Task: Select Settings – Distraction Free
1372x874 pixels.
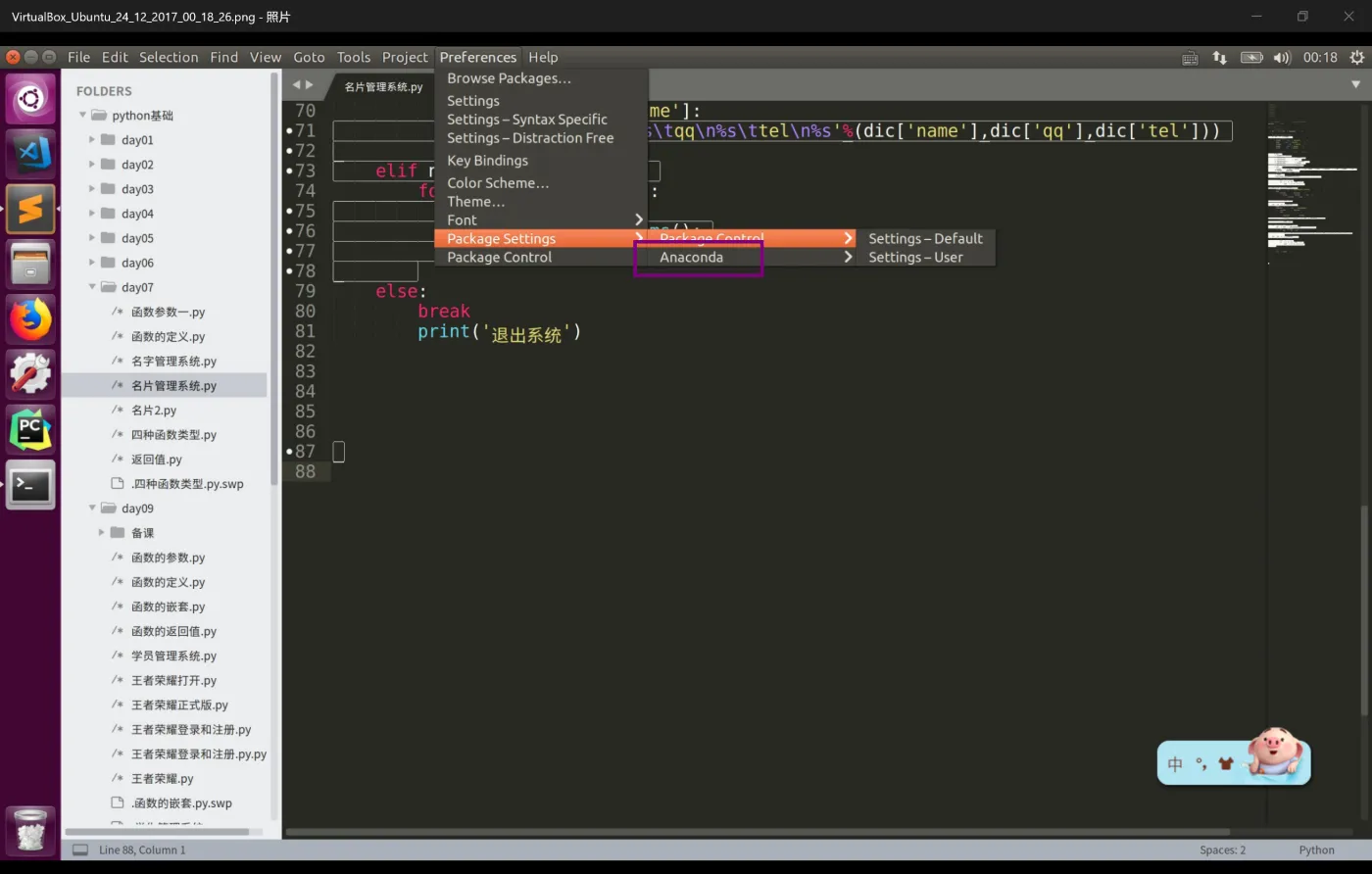Action: [x=541, y=138]
